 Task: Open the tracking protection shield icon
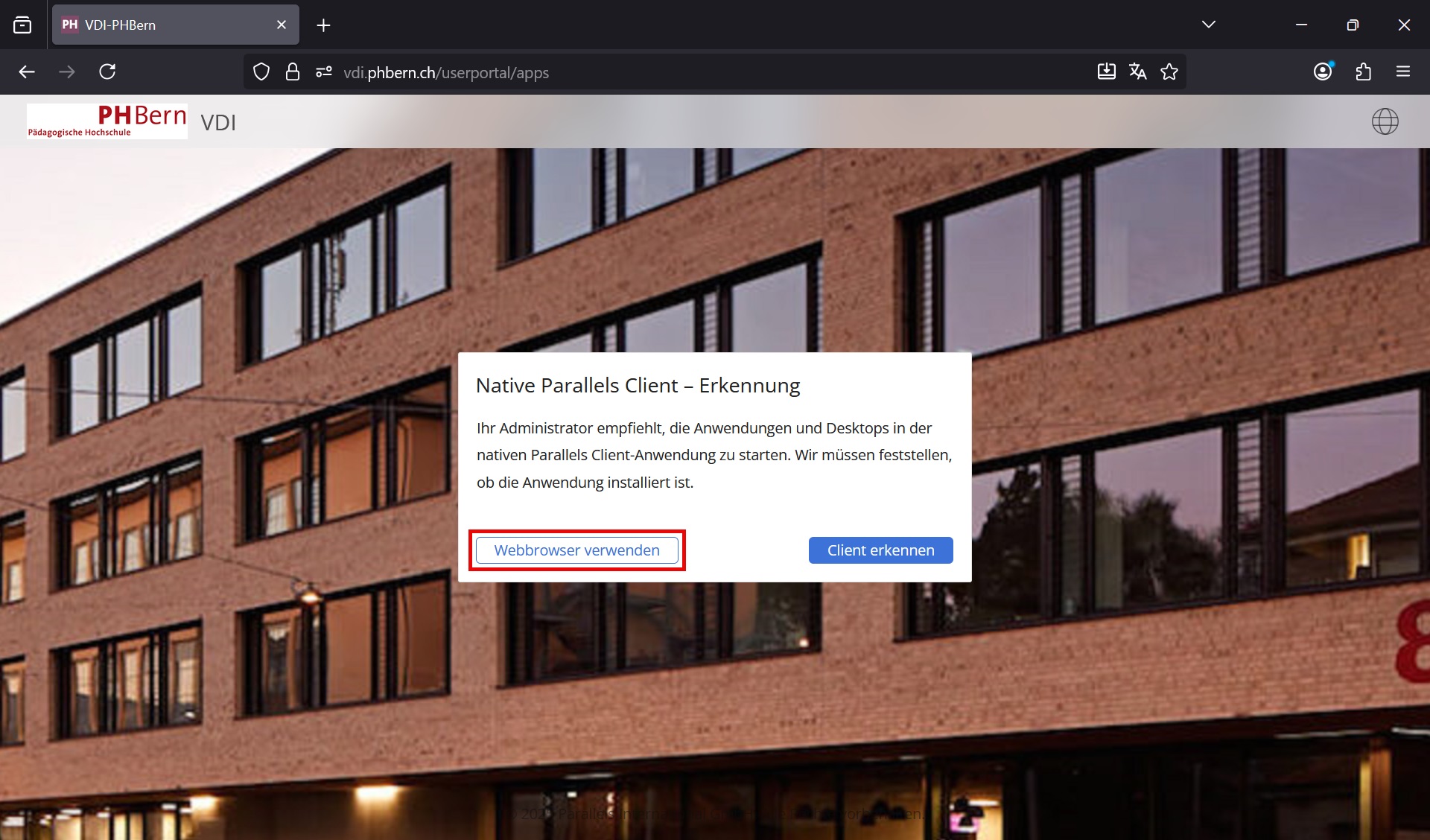tap(261, 72)
